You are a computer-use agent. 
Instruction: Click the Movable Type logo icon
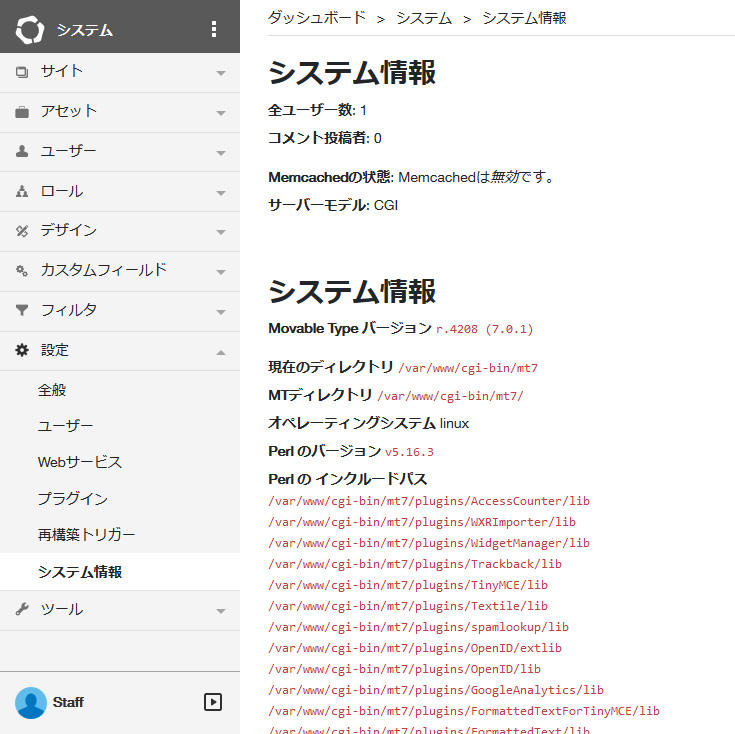tap(30, 30)
